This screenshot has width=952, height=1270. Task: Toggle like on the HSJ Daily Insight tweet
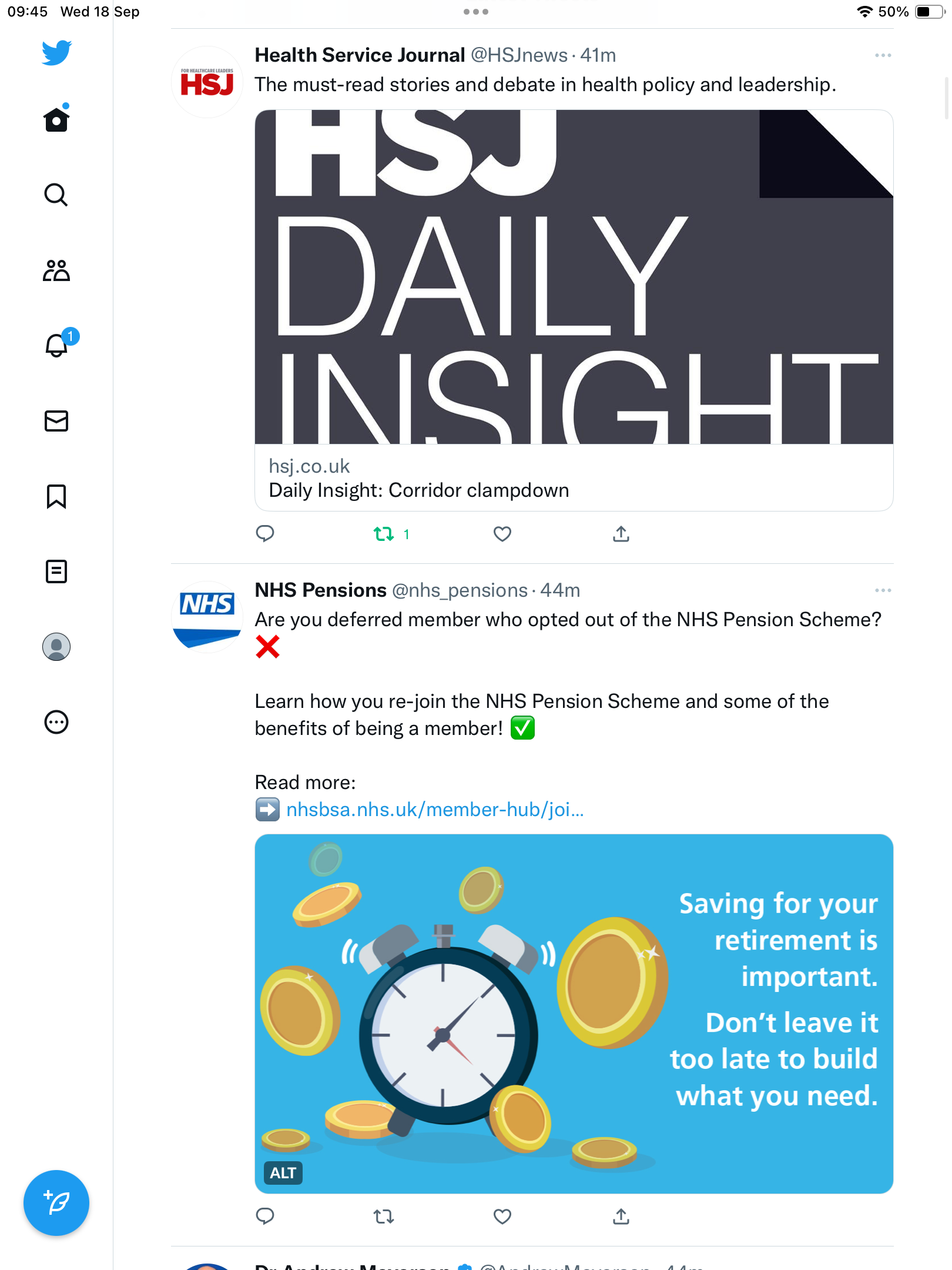click(x=502, y=534)
